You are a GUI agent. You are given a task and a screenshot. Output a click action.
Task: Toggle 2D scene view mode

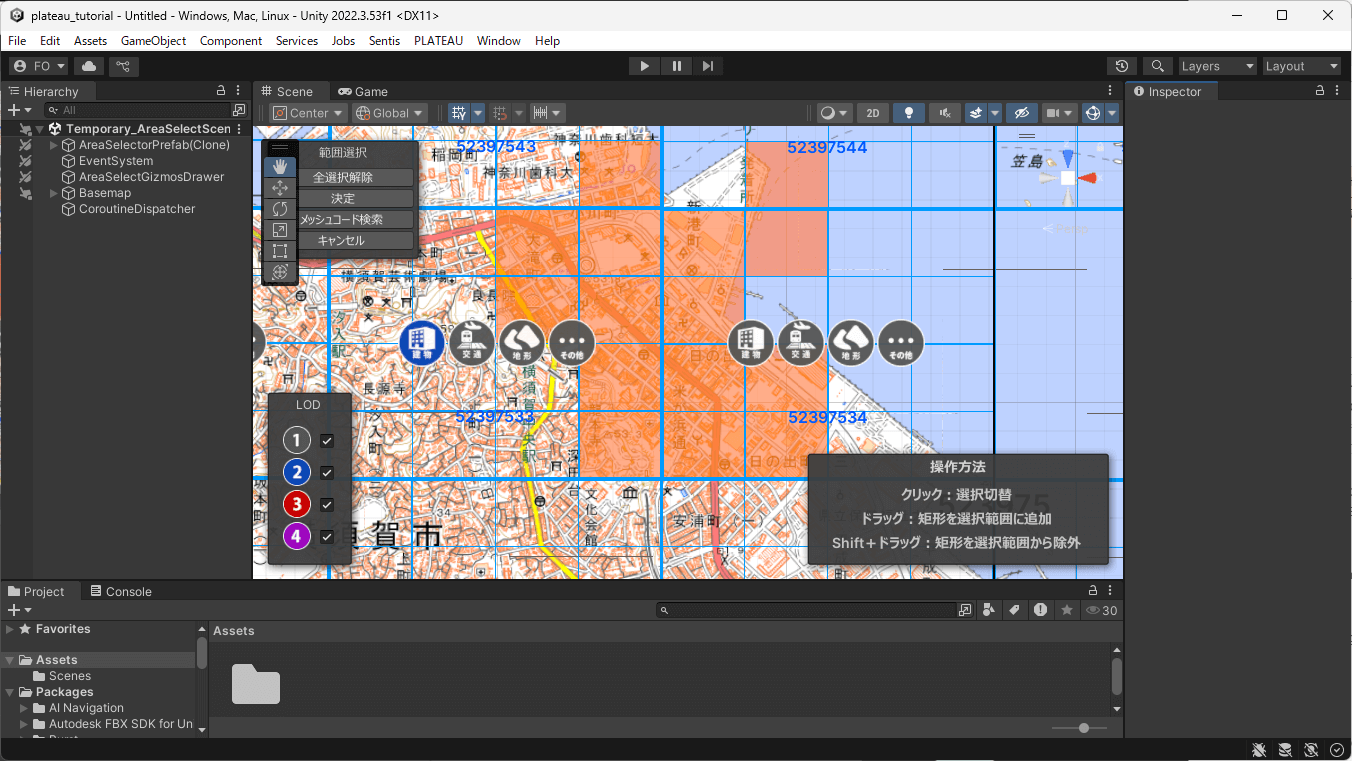click(872, 113)
